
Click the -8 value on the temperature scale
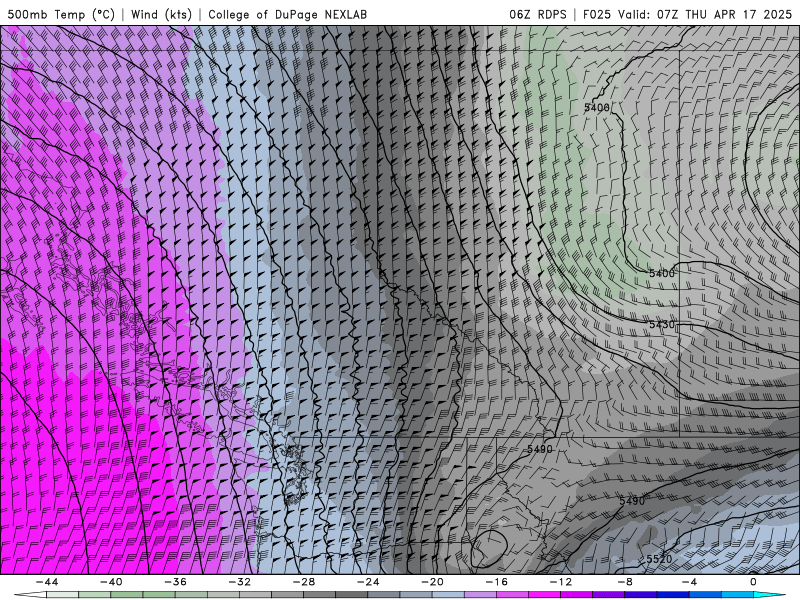click(x=626, y=582)
